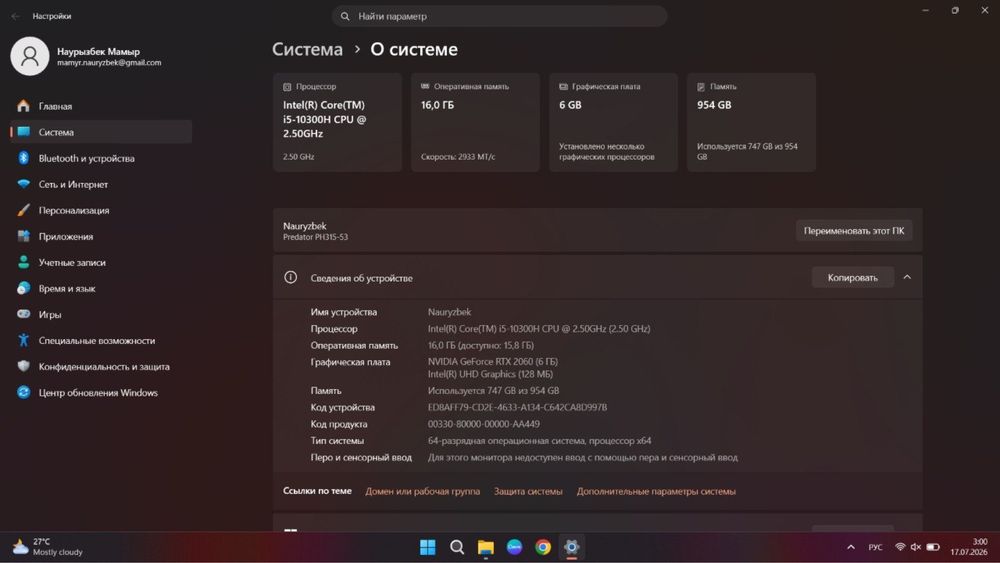
Task: Open Google Chrome from taskbar
Action: coord(543,547)
